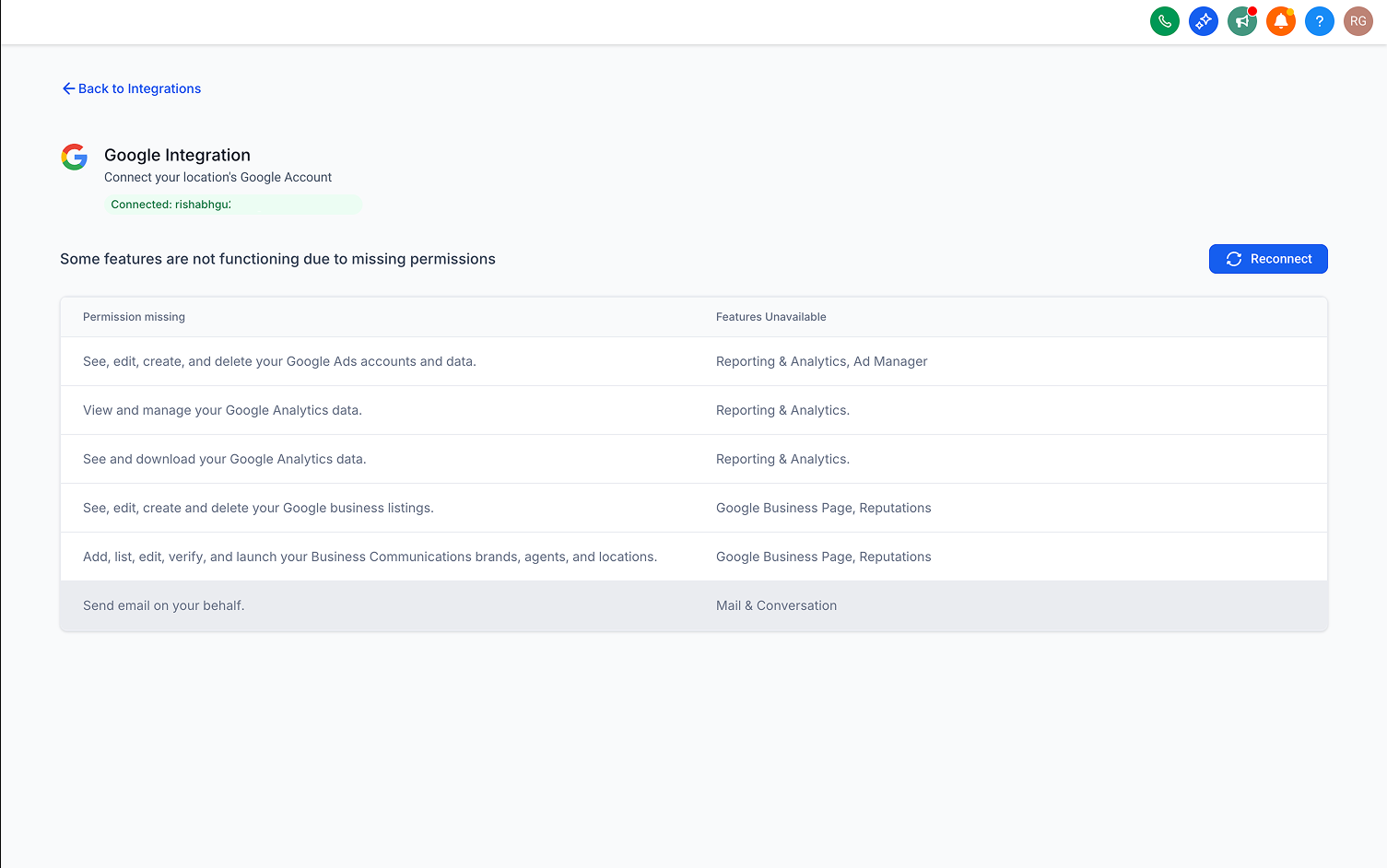View announcements via the megaphone icon
Viewport: 1387px width, 868px height.
(1241, 20)
